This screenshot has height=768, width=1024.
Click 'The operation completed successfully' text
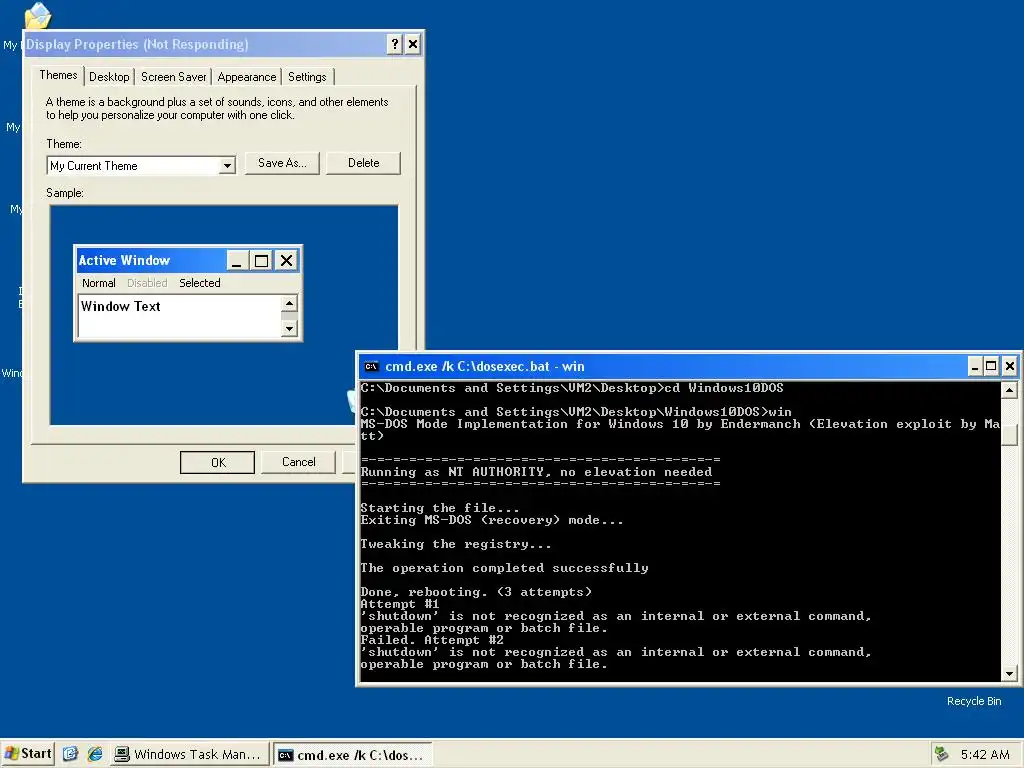(504, 568)
